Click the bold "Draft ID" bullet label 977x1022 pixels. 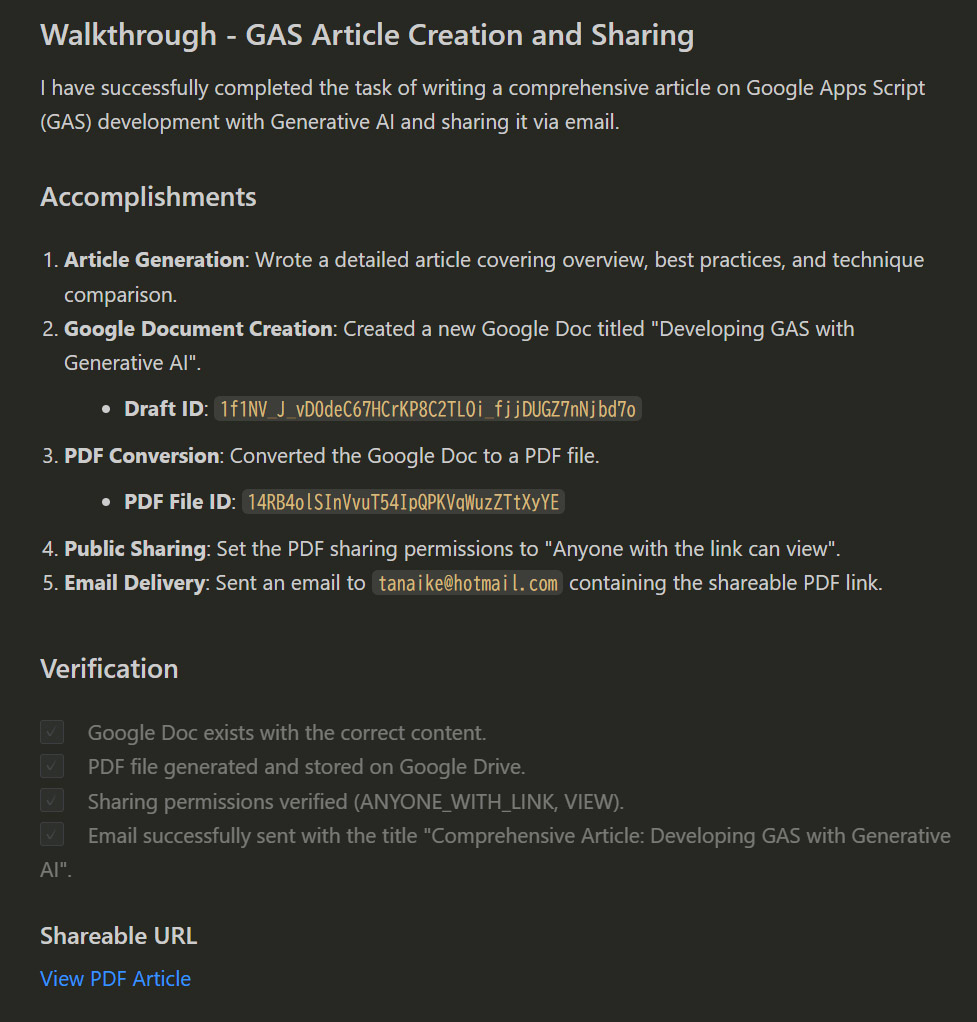tap(165, 409)
